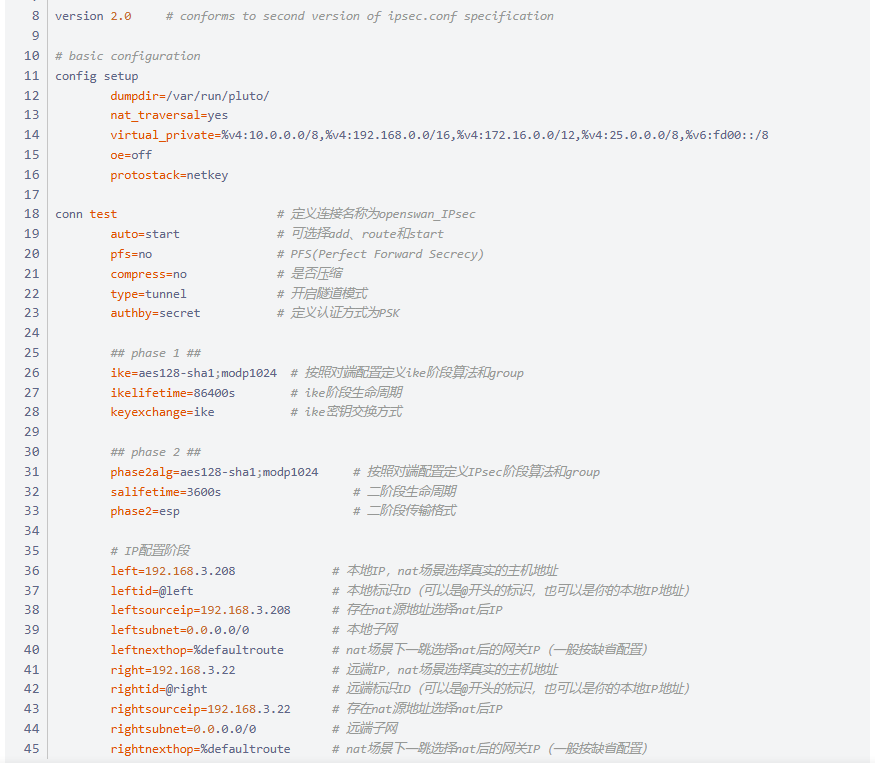This screenshot has width=875, height=765.
Task: Click the 'ikelifetime=86400s' setting
Action: tap(172, 393)
